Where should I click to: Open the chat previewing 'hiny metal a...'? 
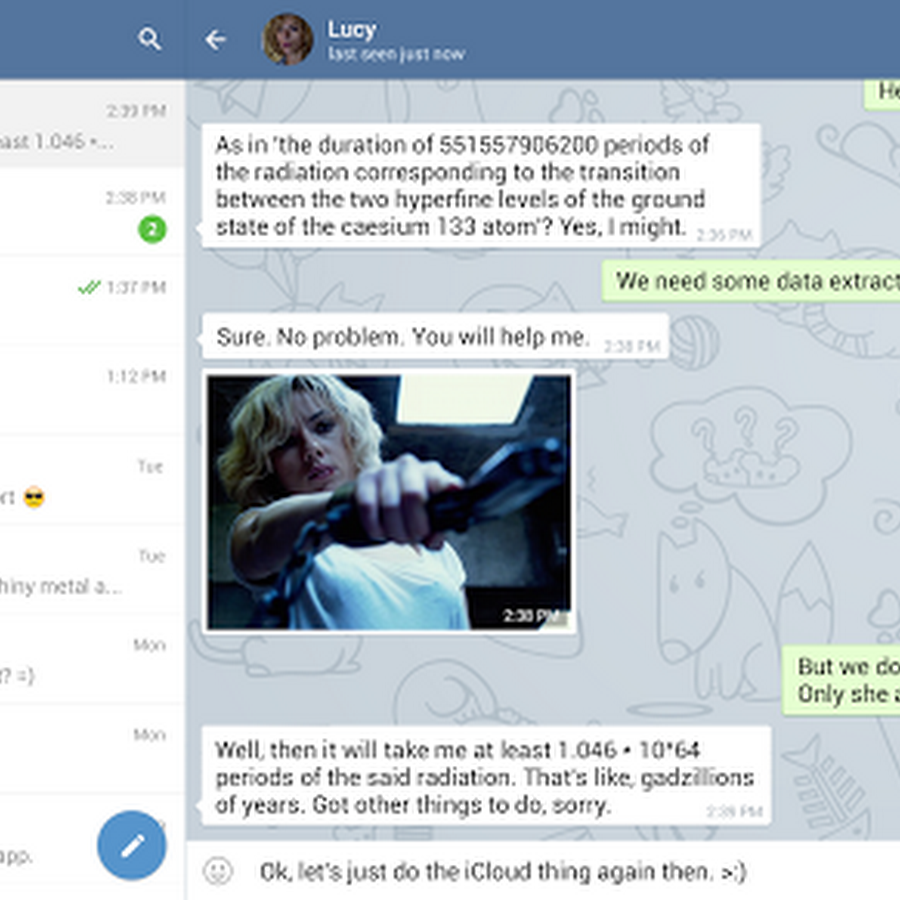[92, 569]
